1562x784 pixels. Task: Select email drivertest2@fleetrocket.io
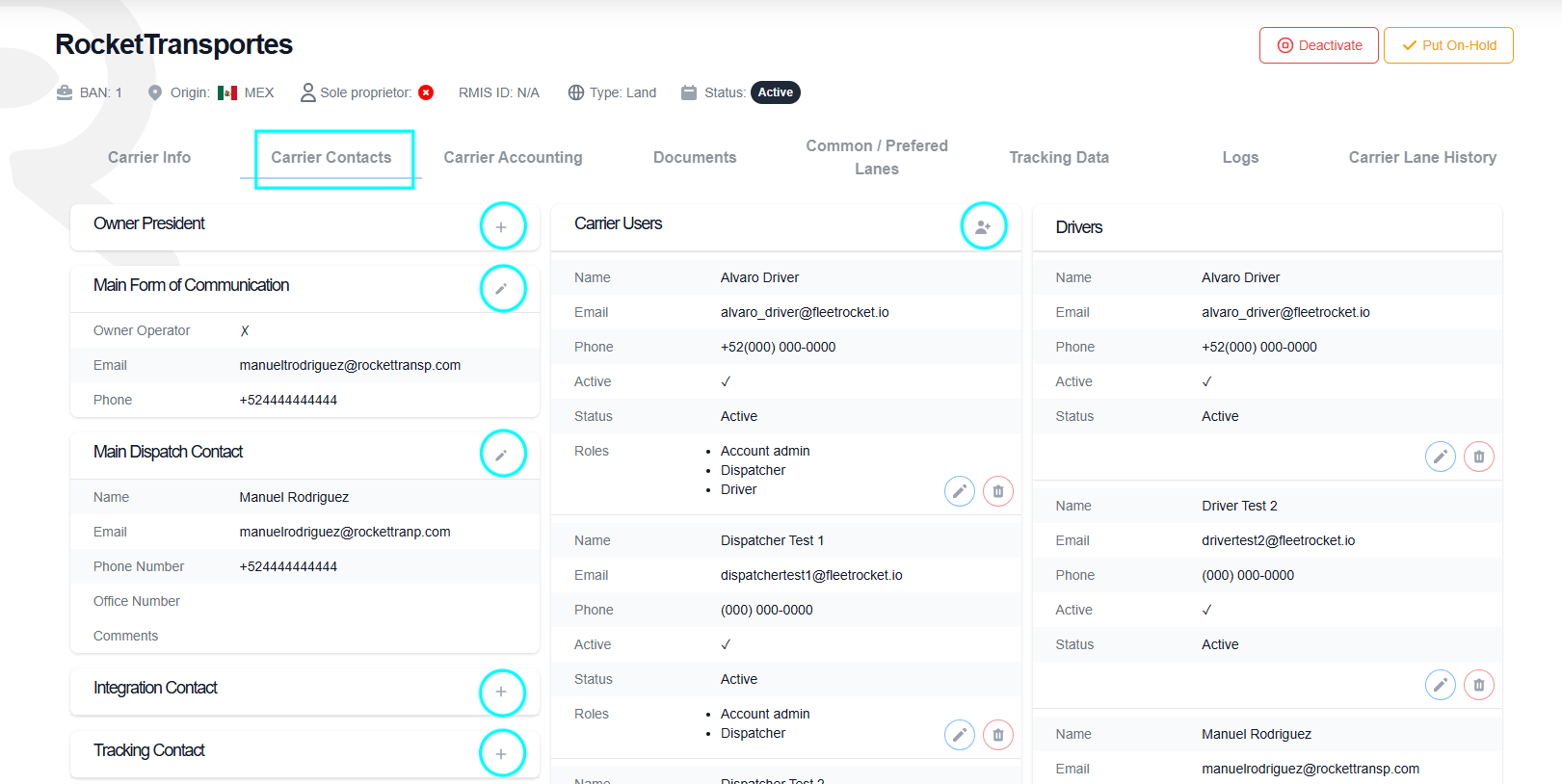click(x=1278, y=540)
